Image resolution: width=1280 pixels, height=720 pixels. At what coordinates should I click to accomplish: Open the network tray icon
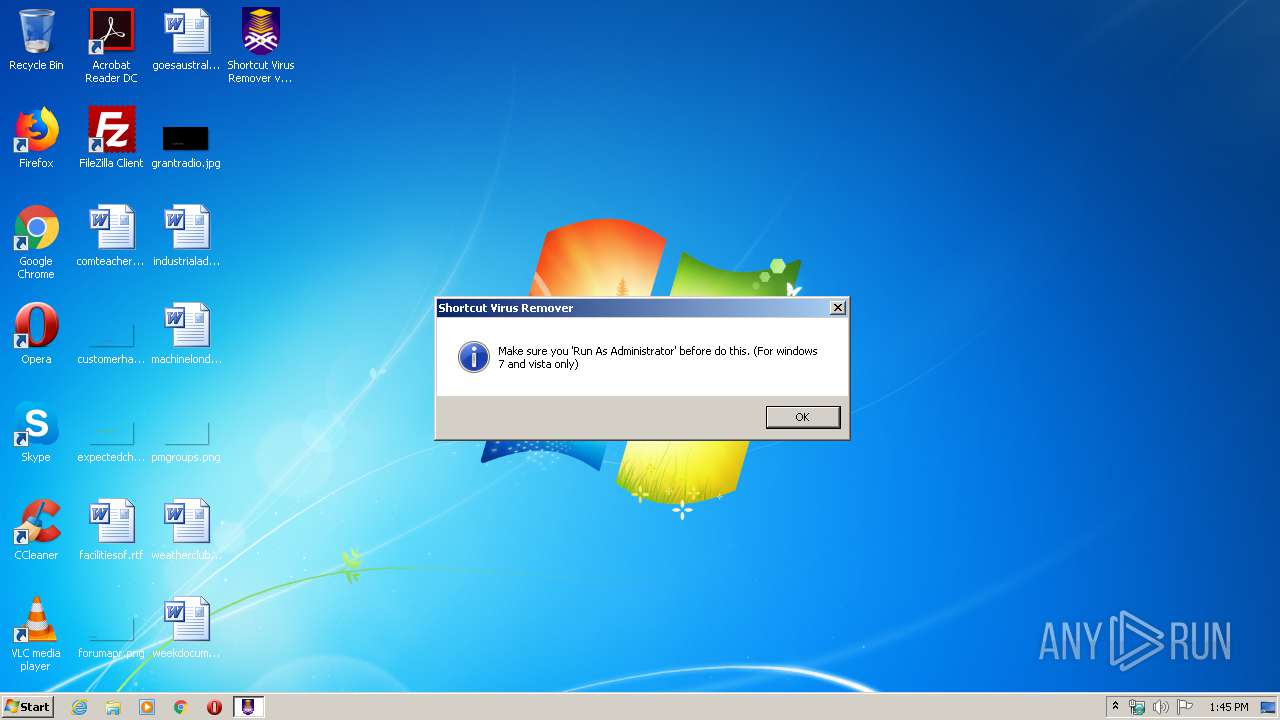coord(1137,707)
